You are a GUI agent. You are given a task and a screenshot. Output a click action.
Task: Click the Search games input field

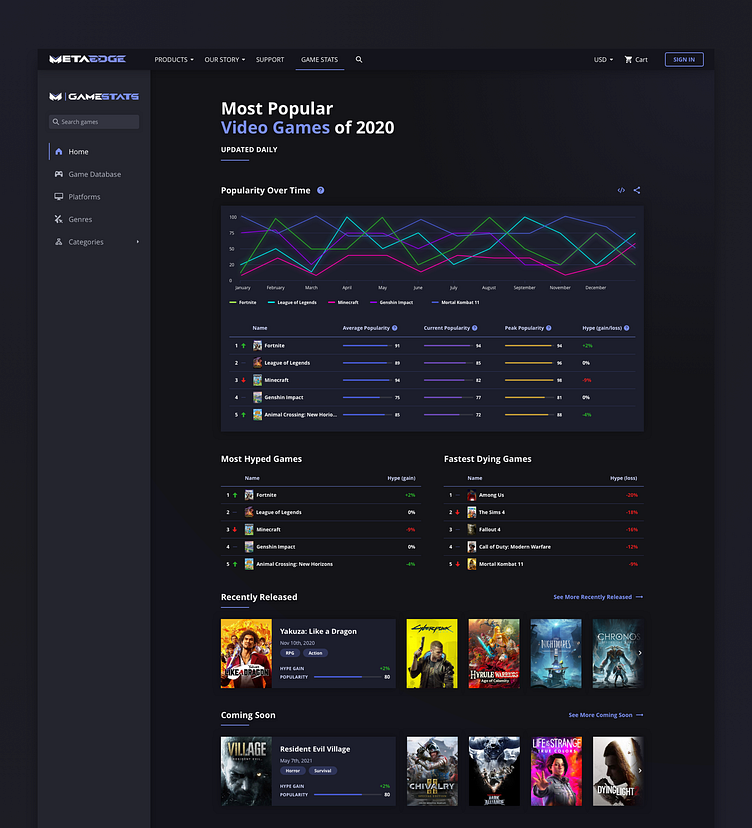click(x=94, y=122)
